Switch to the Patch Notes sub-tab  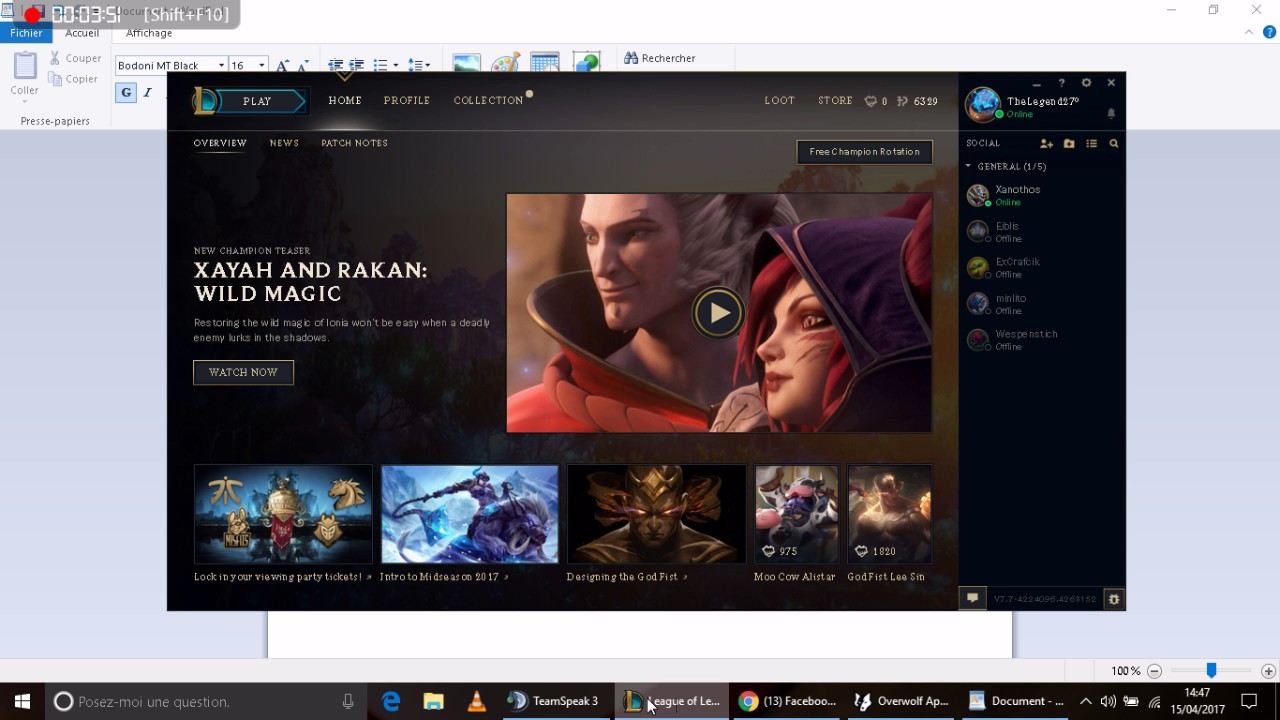click(354, 143)
